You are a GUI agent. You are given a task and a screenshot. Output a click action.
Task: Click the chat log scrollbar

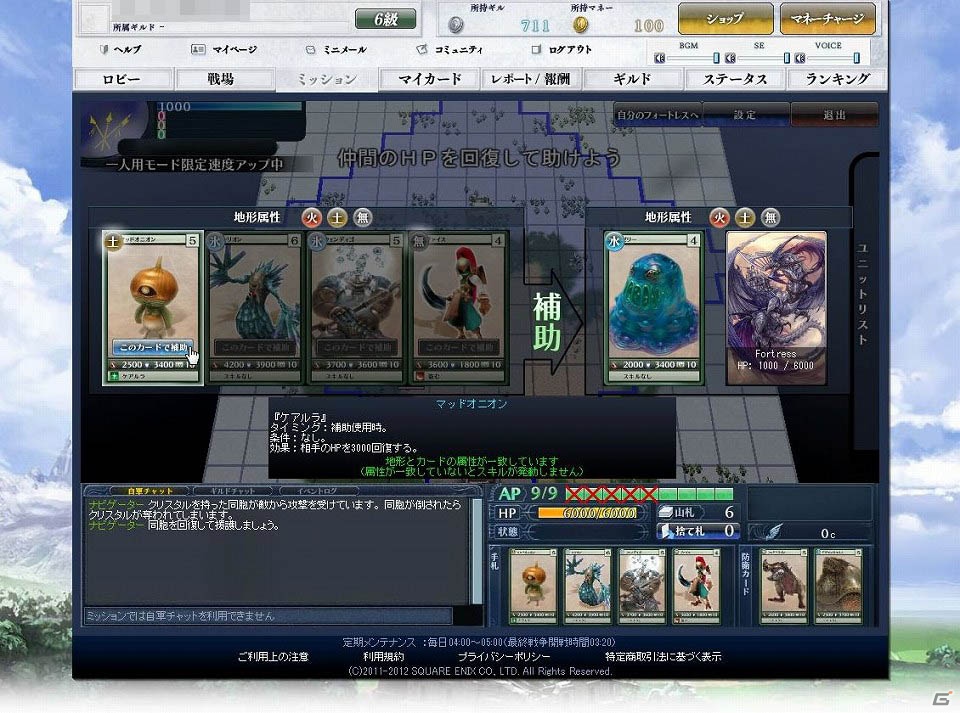477,551
